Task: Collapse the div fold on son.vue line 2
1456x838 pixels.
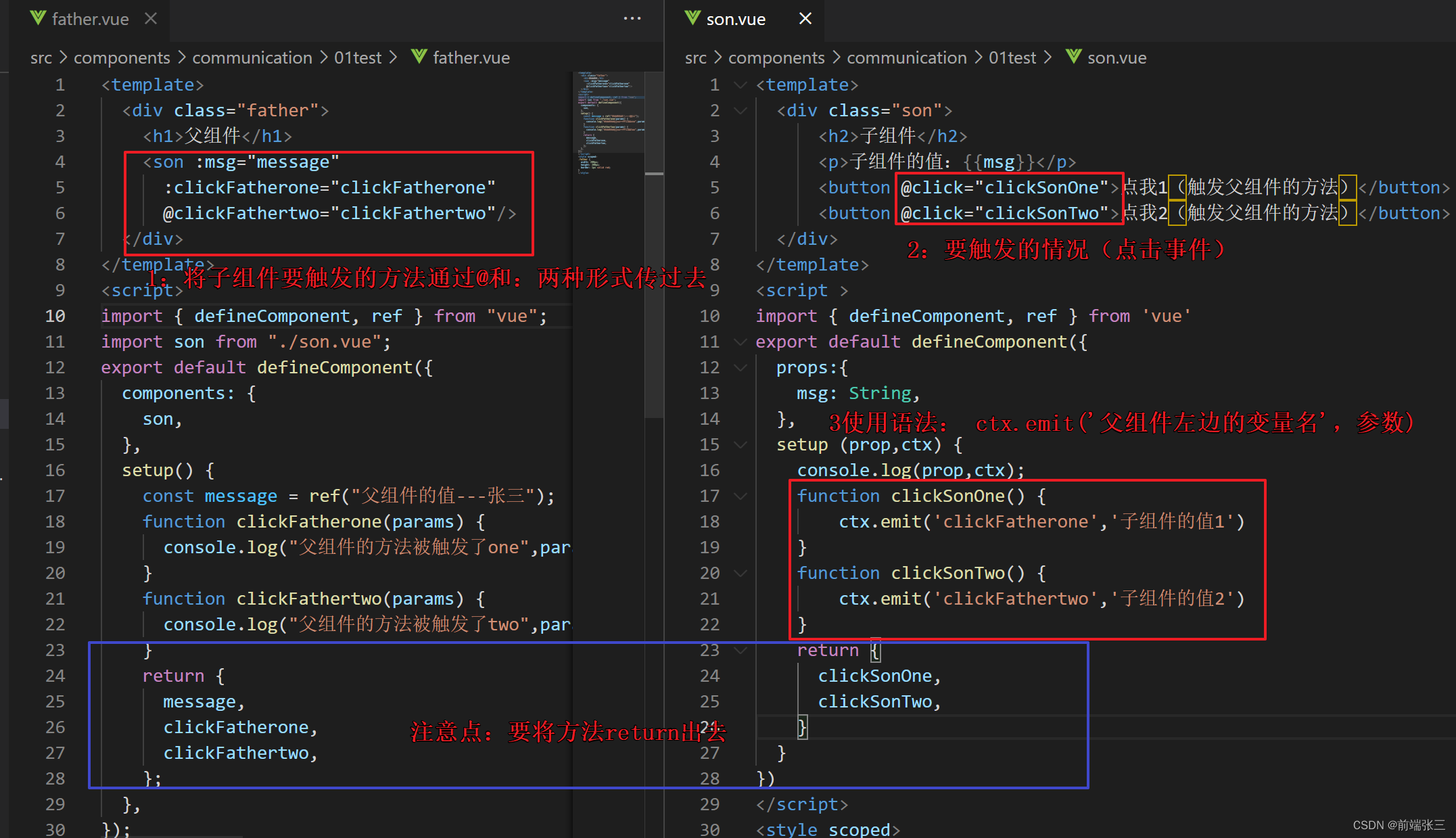Action: [741, 111]
